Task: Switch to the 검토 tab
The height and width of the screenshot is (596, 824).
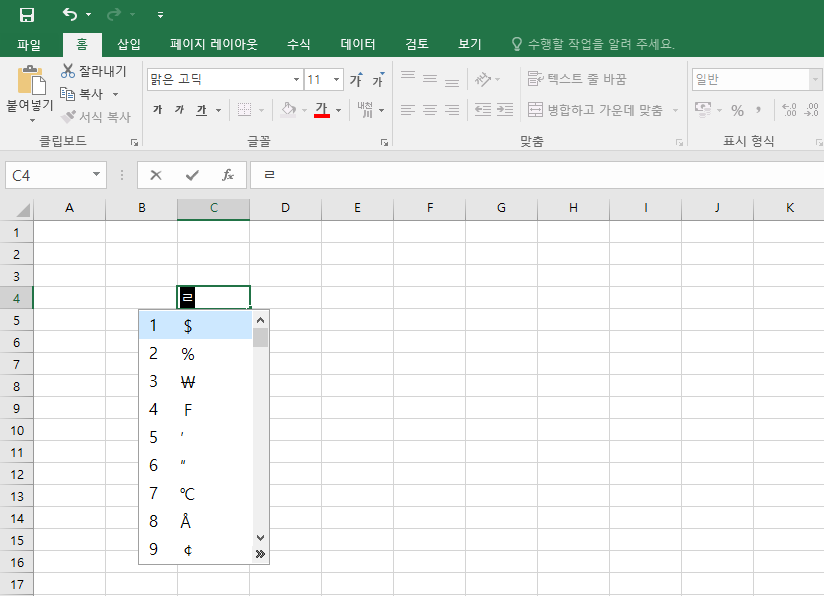Action: [x=417, y=44]
